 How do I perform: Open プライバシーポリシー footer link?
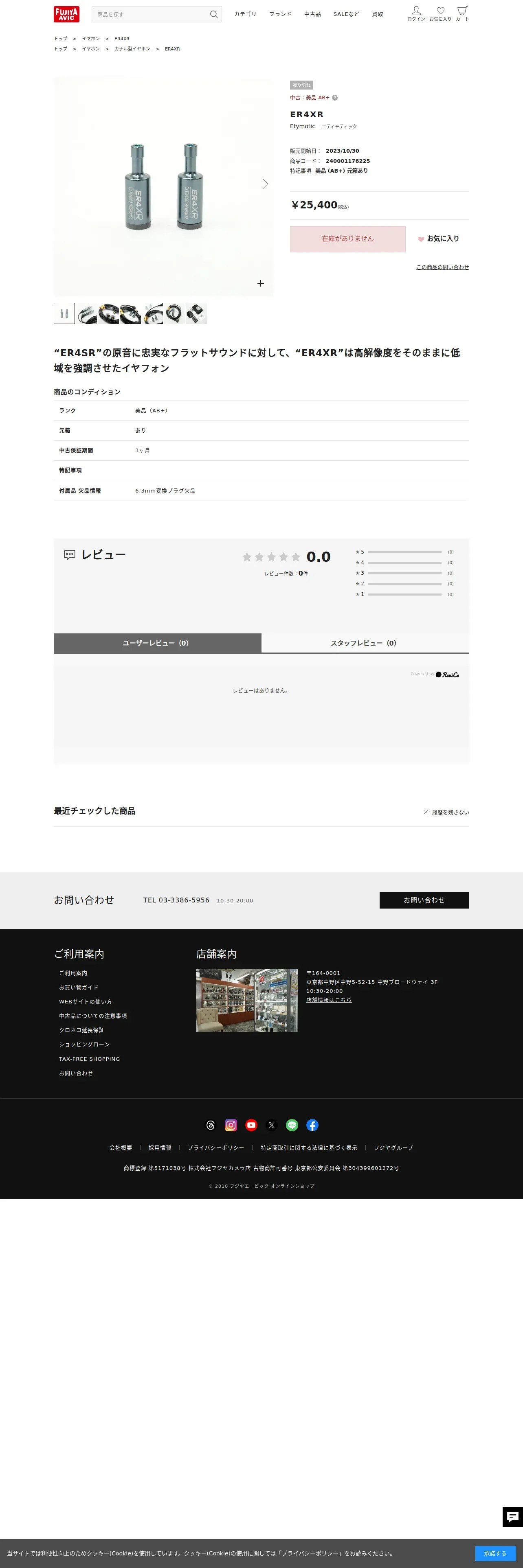pyautogui.click(x=215, y=1148)
